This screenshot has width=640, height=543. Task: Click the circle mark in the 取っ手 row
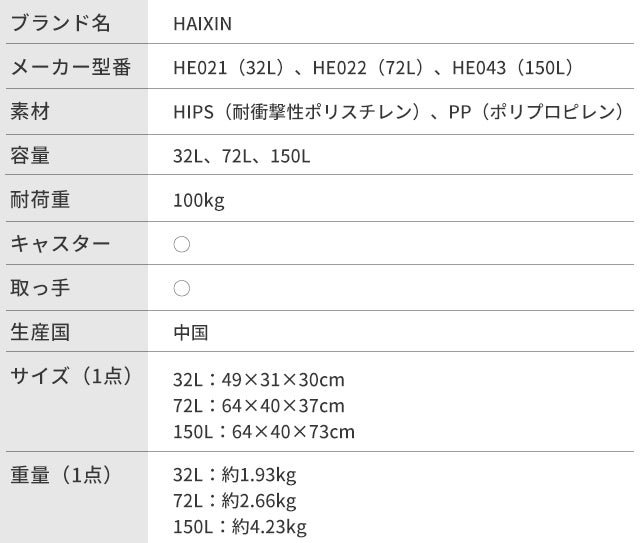[181, 288]
